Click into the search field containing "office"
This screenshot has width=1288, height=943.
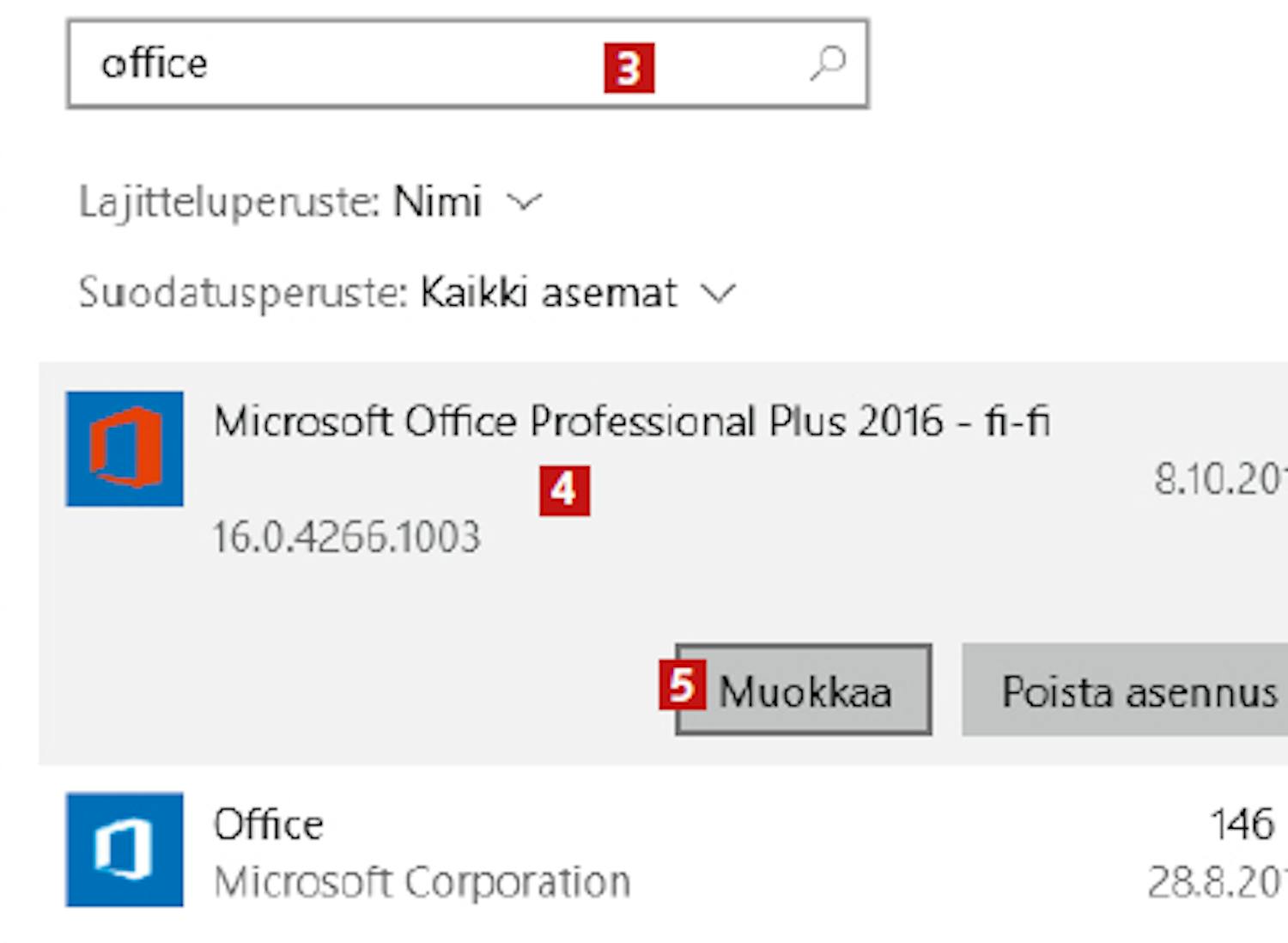[468, 64]
